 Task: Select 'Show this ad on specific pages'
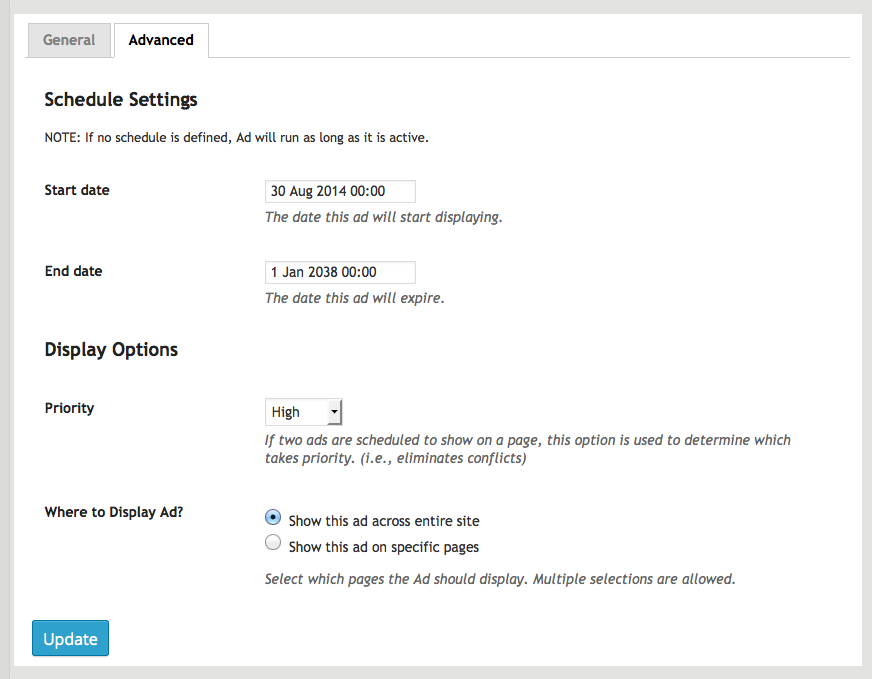click(273, 543)
